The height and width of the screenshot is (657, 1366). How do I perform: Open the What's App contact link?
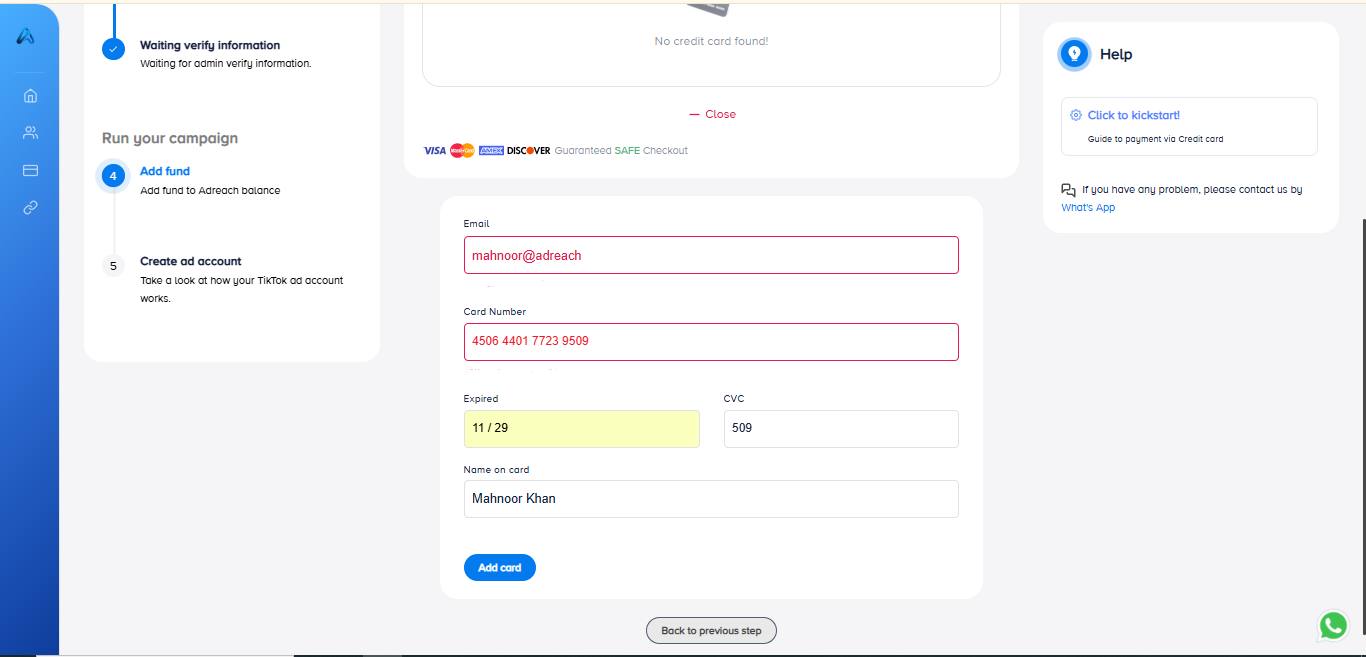pyautogui.click(x=1088, y=208)
